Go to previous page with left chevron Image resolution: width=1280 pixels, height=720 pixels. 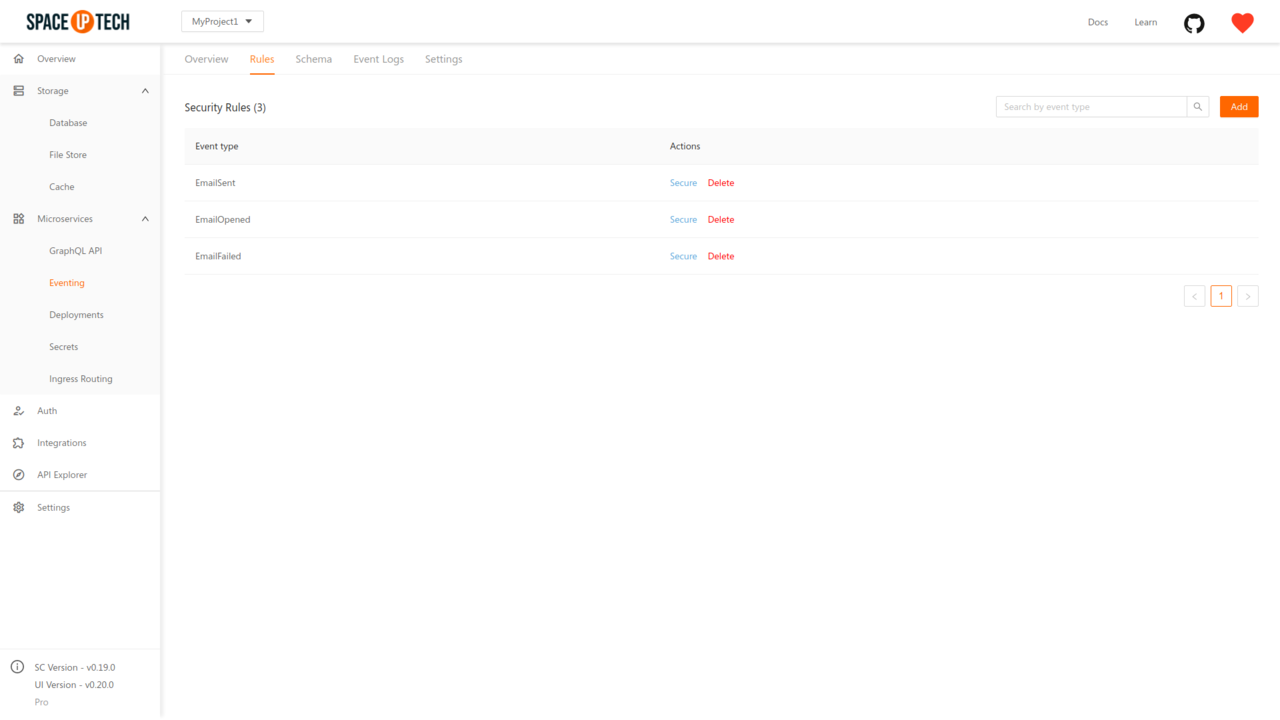(x=1194, y=296)
